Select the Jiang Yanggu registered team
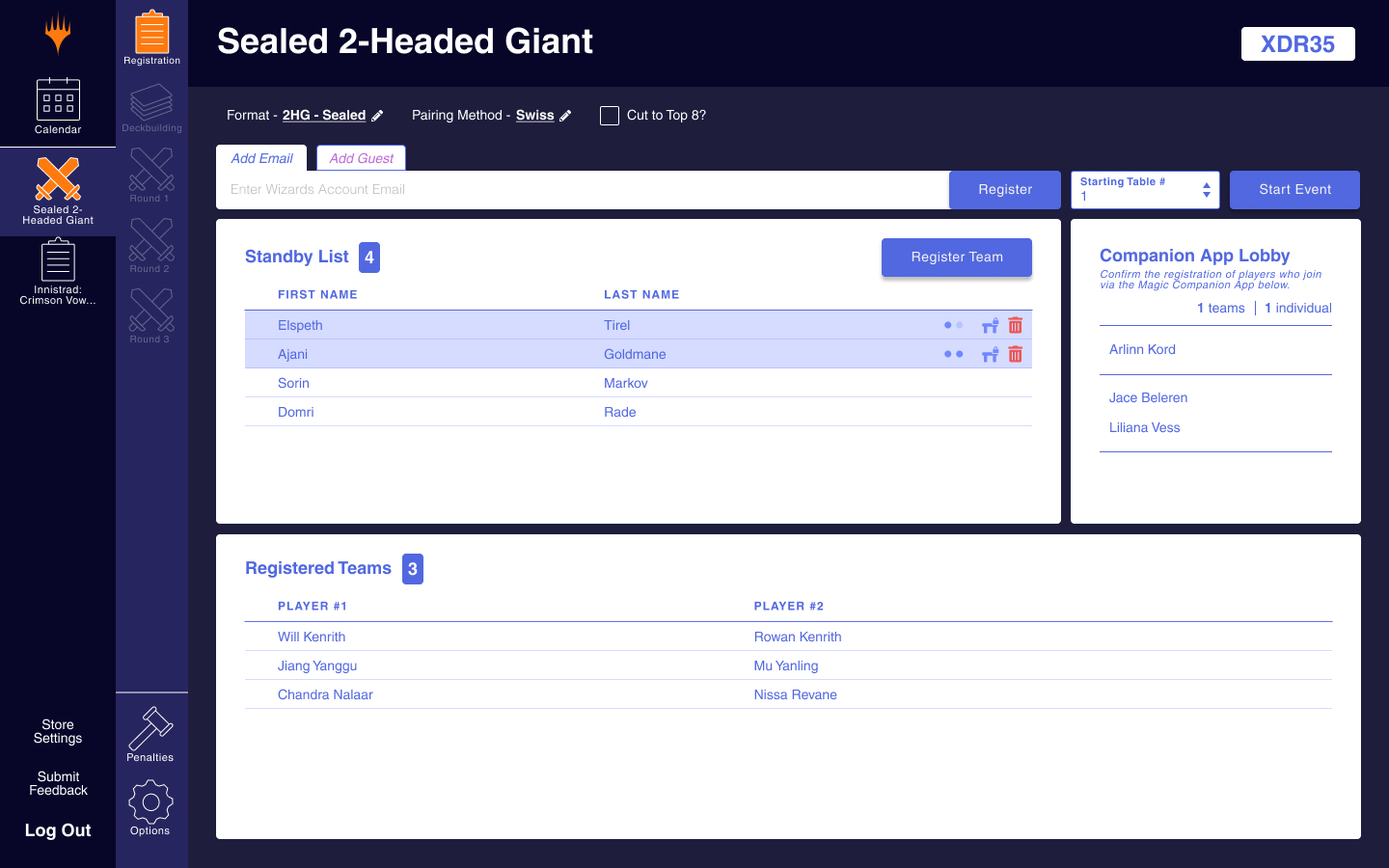Screen dimensions: 1389x868 tap(788, 665)
